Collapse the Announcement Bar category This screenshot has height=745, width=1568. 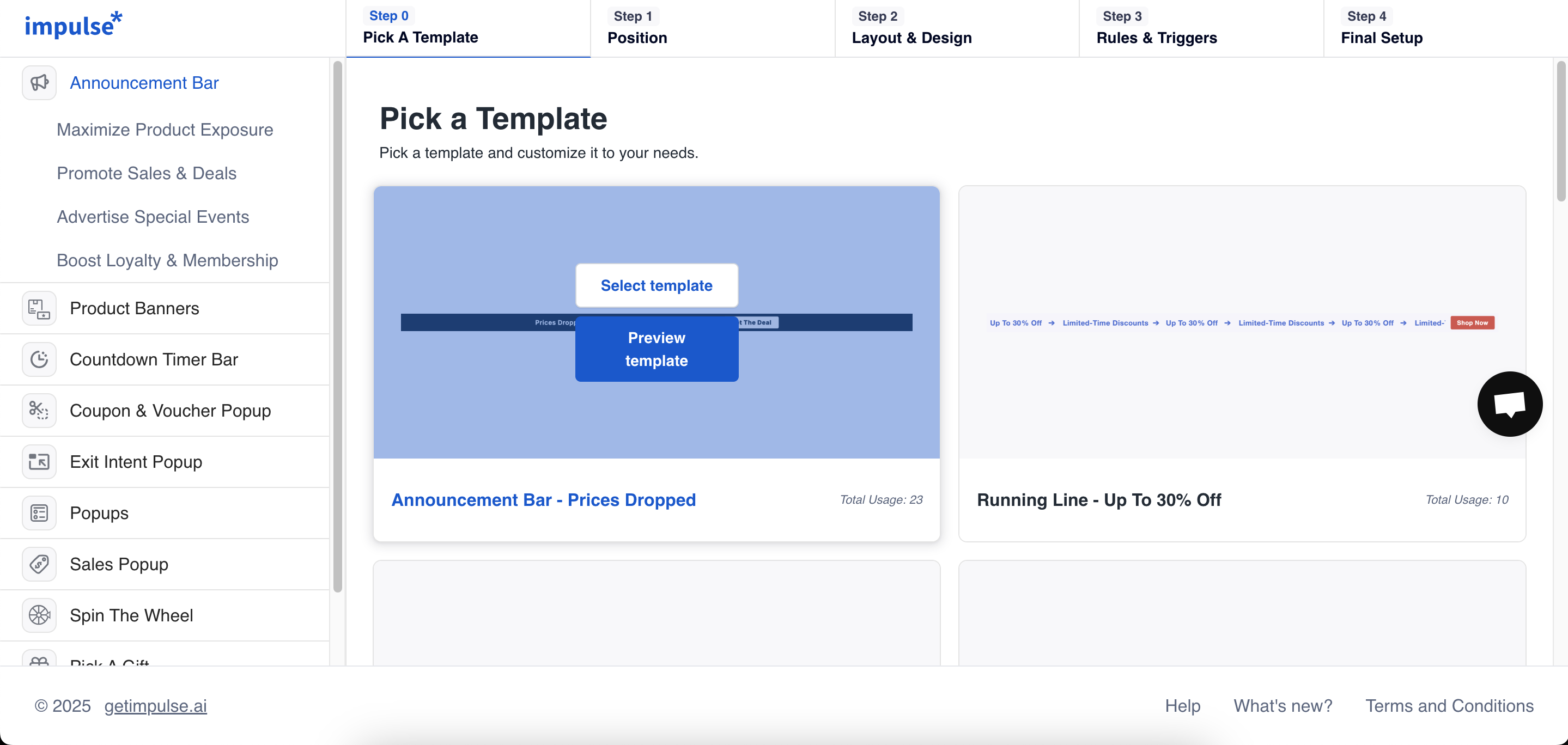[x=144, y=83]
